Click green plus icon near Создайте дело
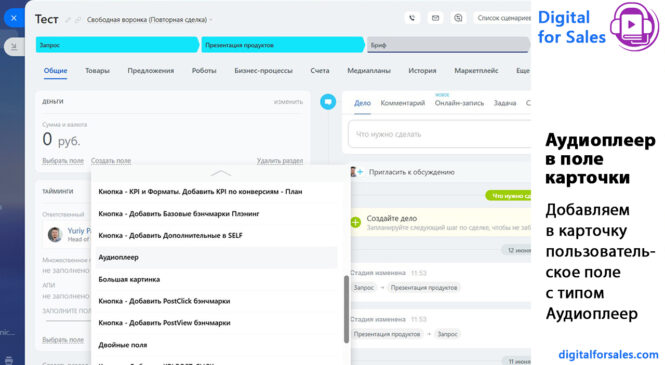This screenshot has width=665, height=365. point(355,222)
